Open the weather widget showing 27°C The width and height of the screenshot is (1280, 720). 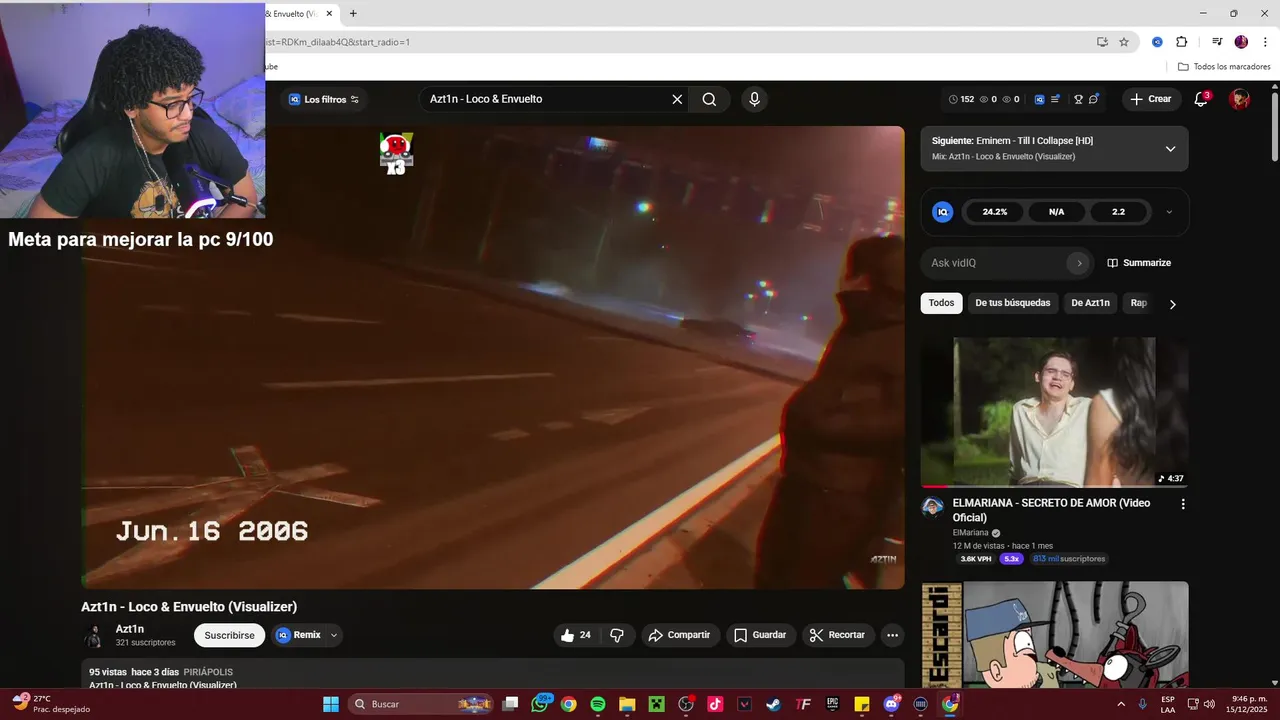pos(51,704)
